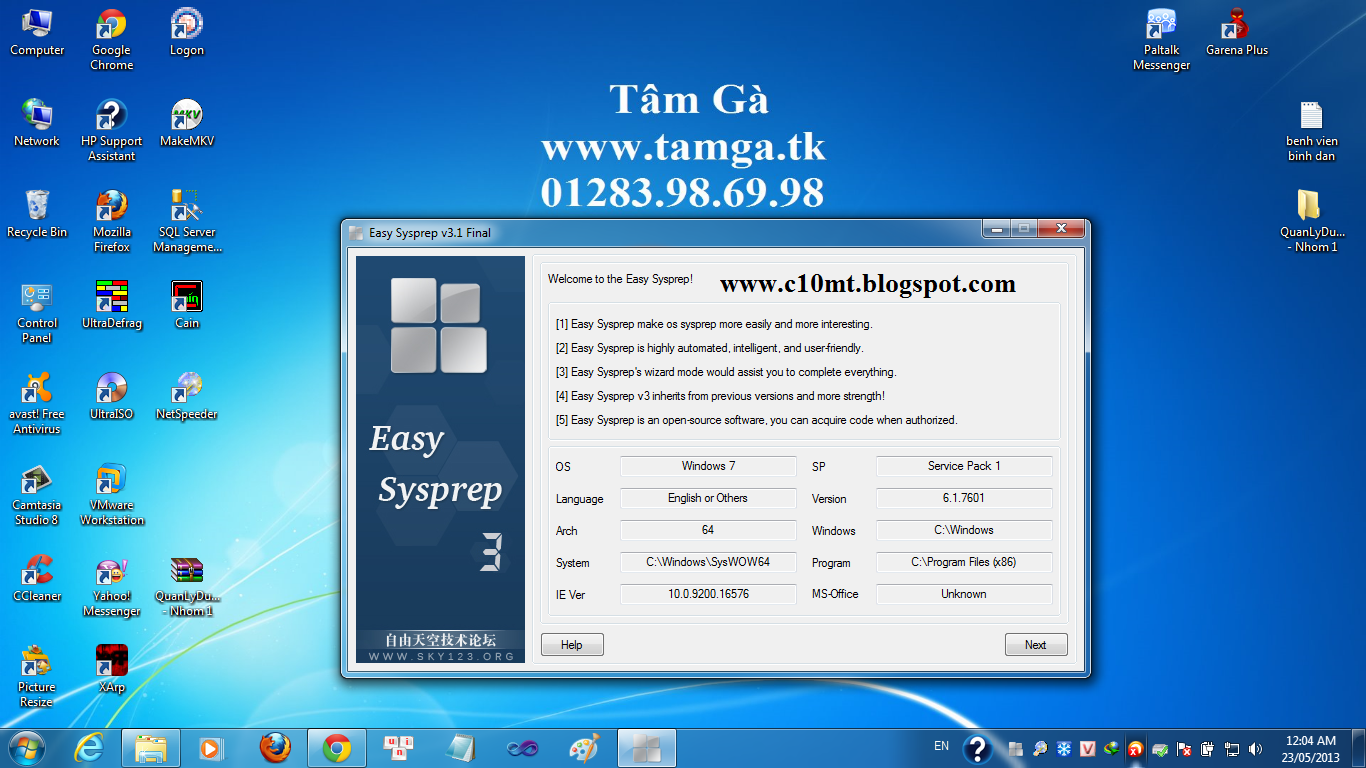Select the QuanLyDu... - Nhom 1 folder

point(1311,222)
